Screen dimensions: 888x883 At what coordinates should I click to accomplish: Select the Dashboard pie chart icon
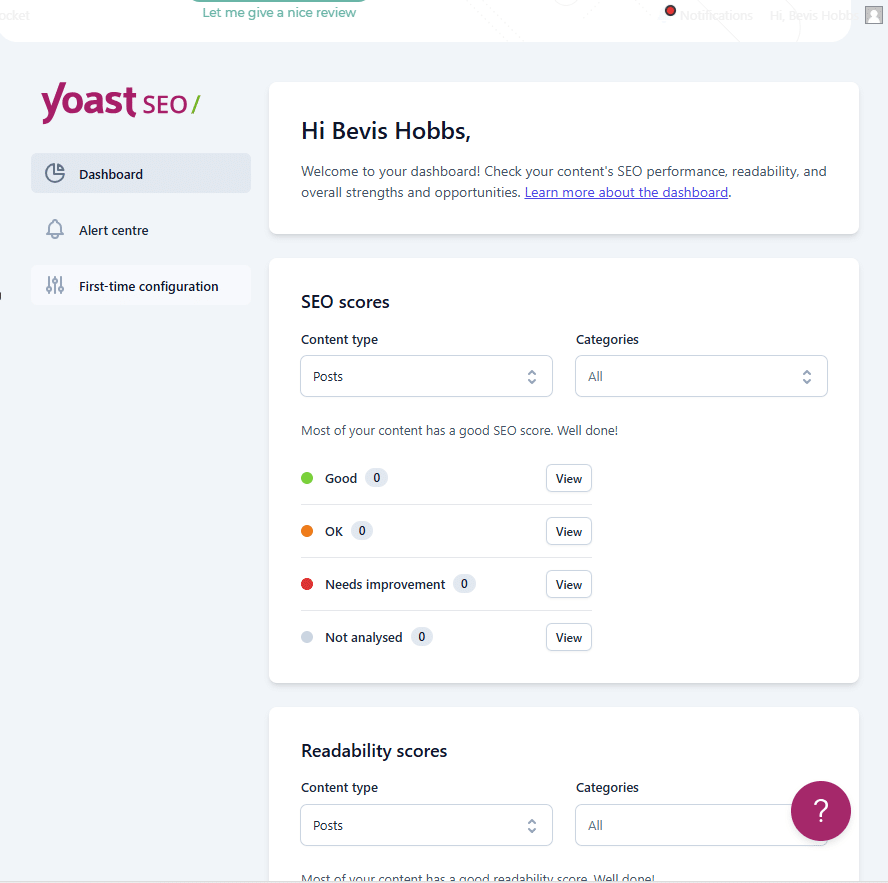coord(56,173)
